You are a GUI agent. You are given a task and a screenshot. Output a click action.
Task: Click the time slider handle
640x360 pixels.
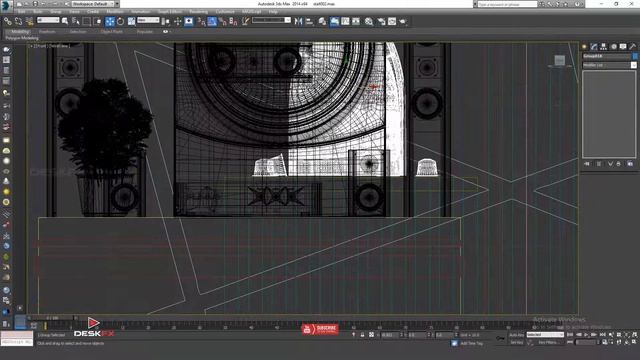(52, 318)
